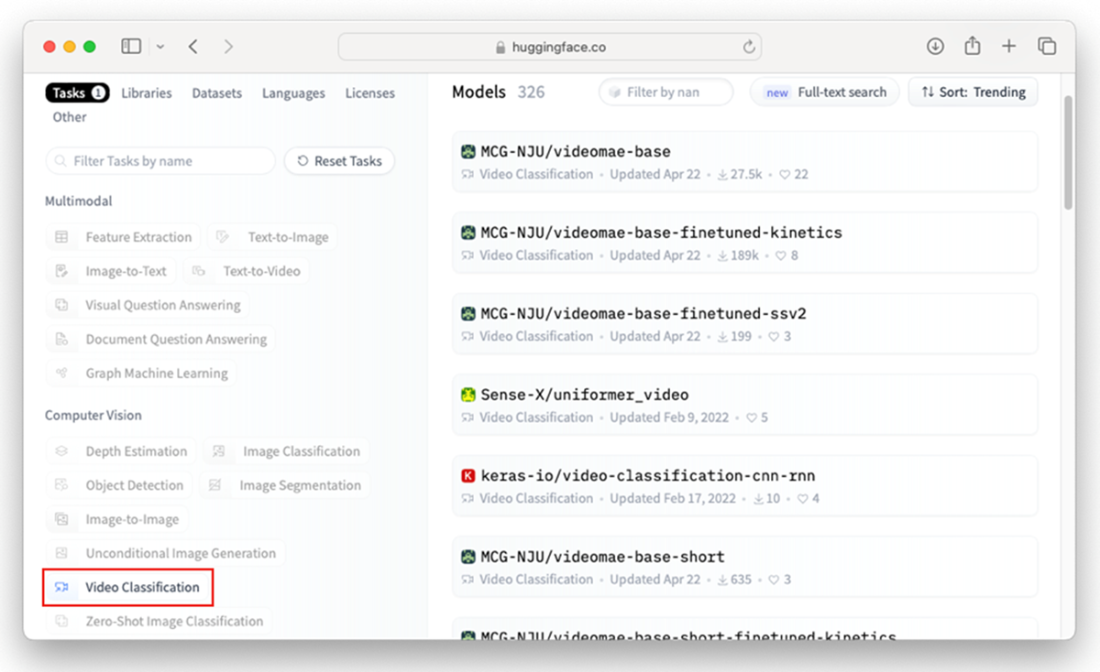Click the likes heart on videomae-base row
This screenshot has height=672, width=1100.
pos(784,175)
